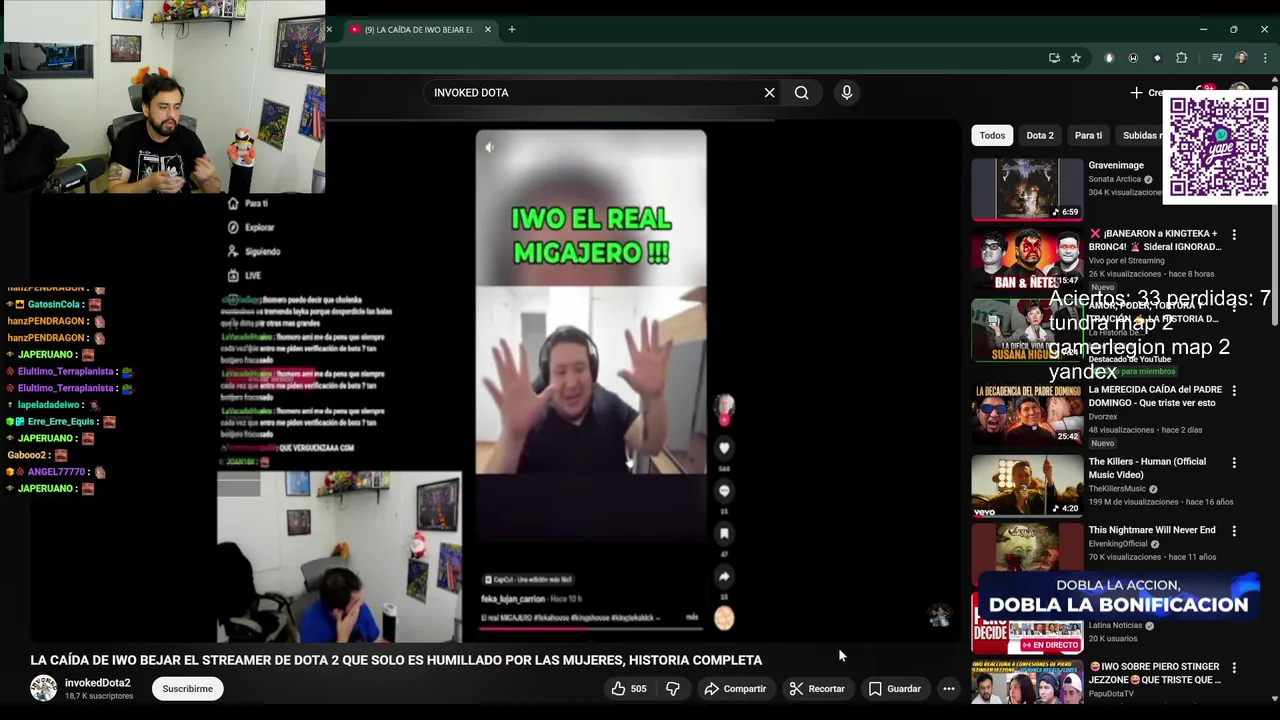
Task: Select the Para ti filter chip
Action: [x=1088, y=135]
